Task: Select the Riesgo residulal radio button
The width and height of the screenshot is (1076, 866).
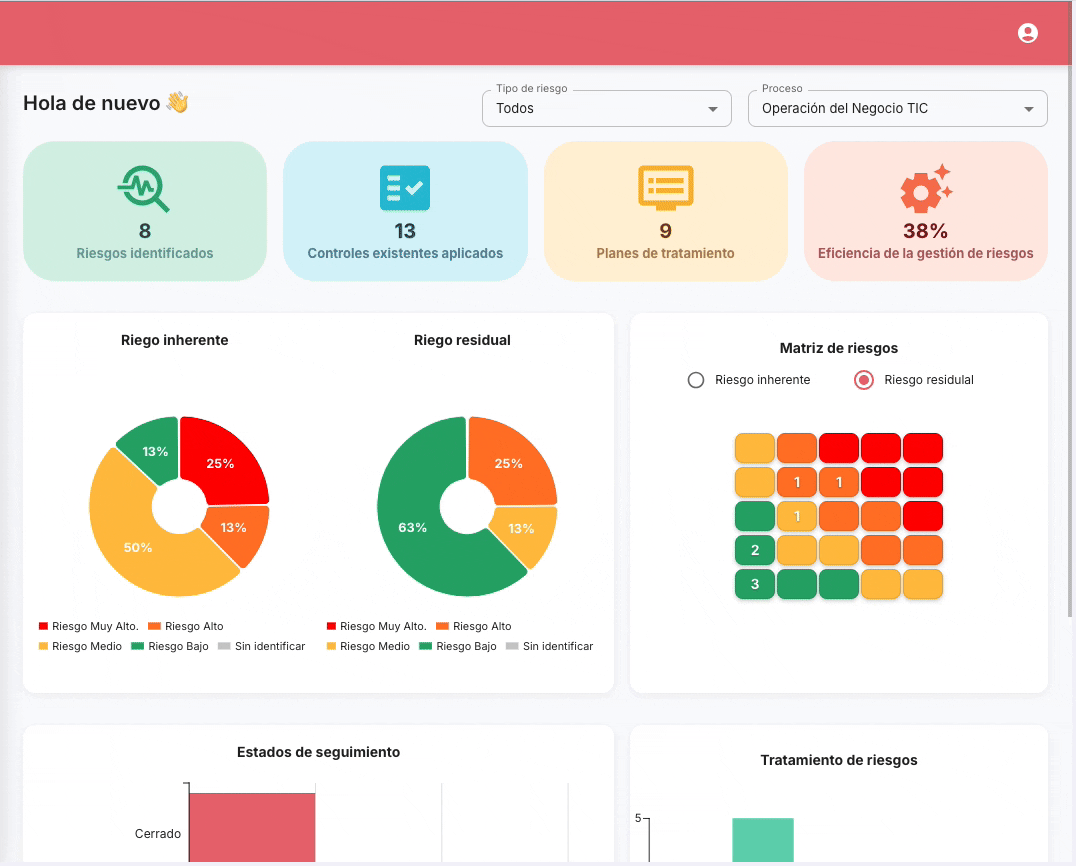Action: [863, 380]
